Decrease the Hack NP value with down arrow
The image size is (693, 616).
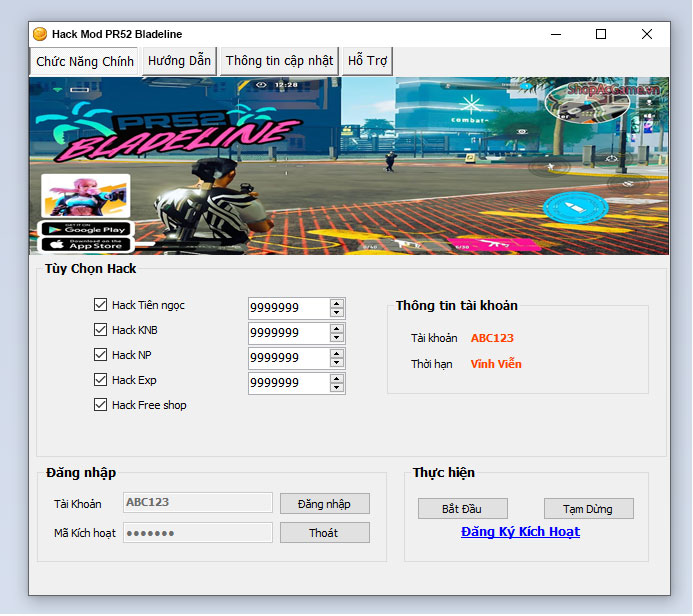pyautogui.click(x=337, y=363)
